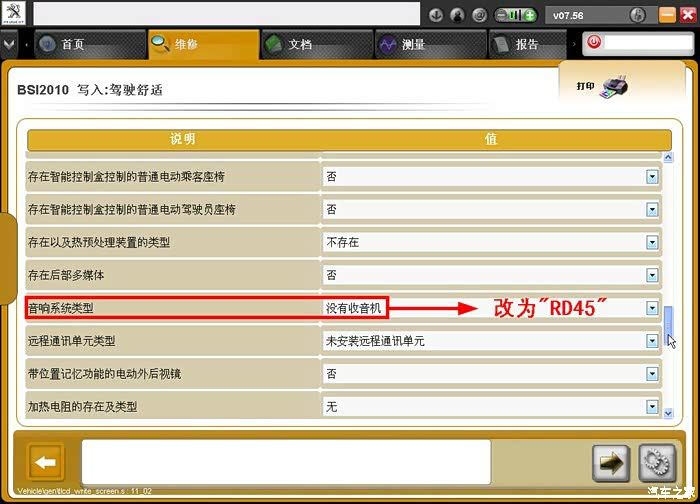Open the gears configuration button

657,463
